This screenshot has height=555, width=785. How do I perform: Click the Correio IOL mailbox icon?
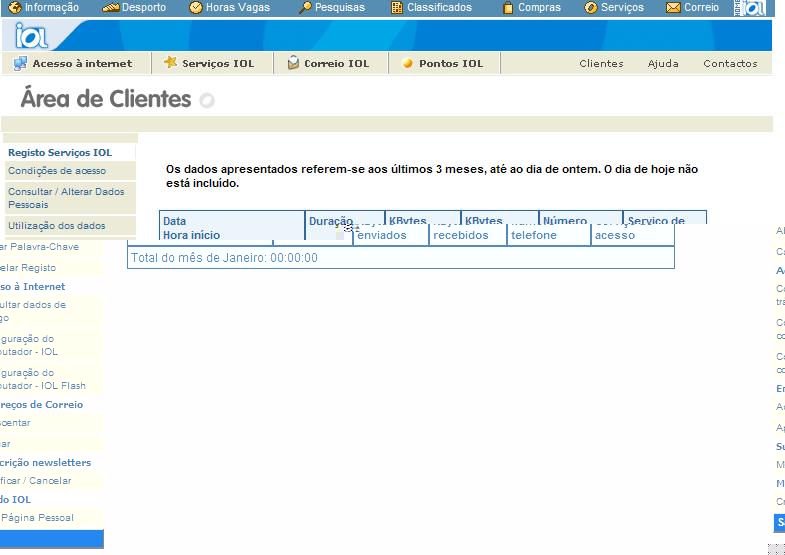293,63
